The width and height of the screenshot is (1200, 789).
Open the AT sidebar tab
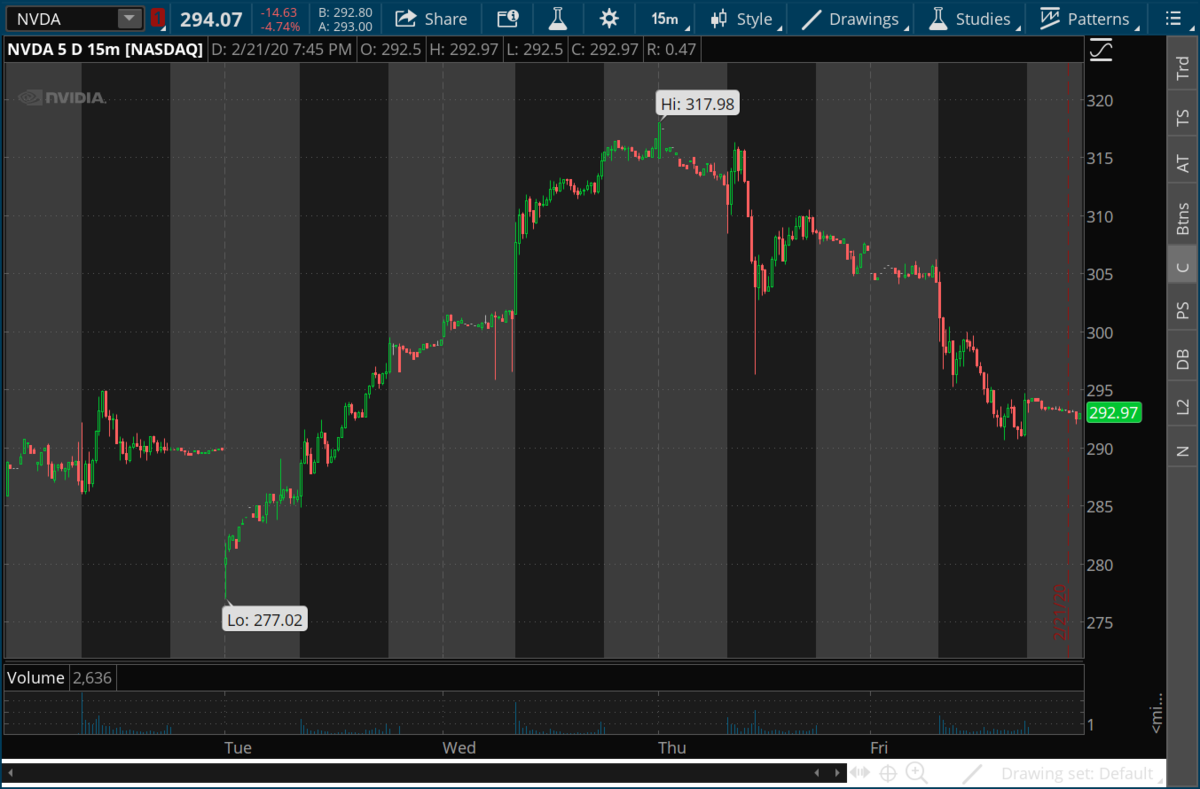(1183, 164)
